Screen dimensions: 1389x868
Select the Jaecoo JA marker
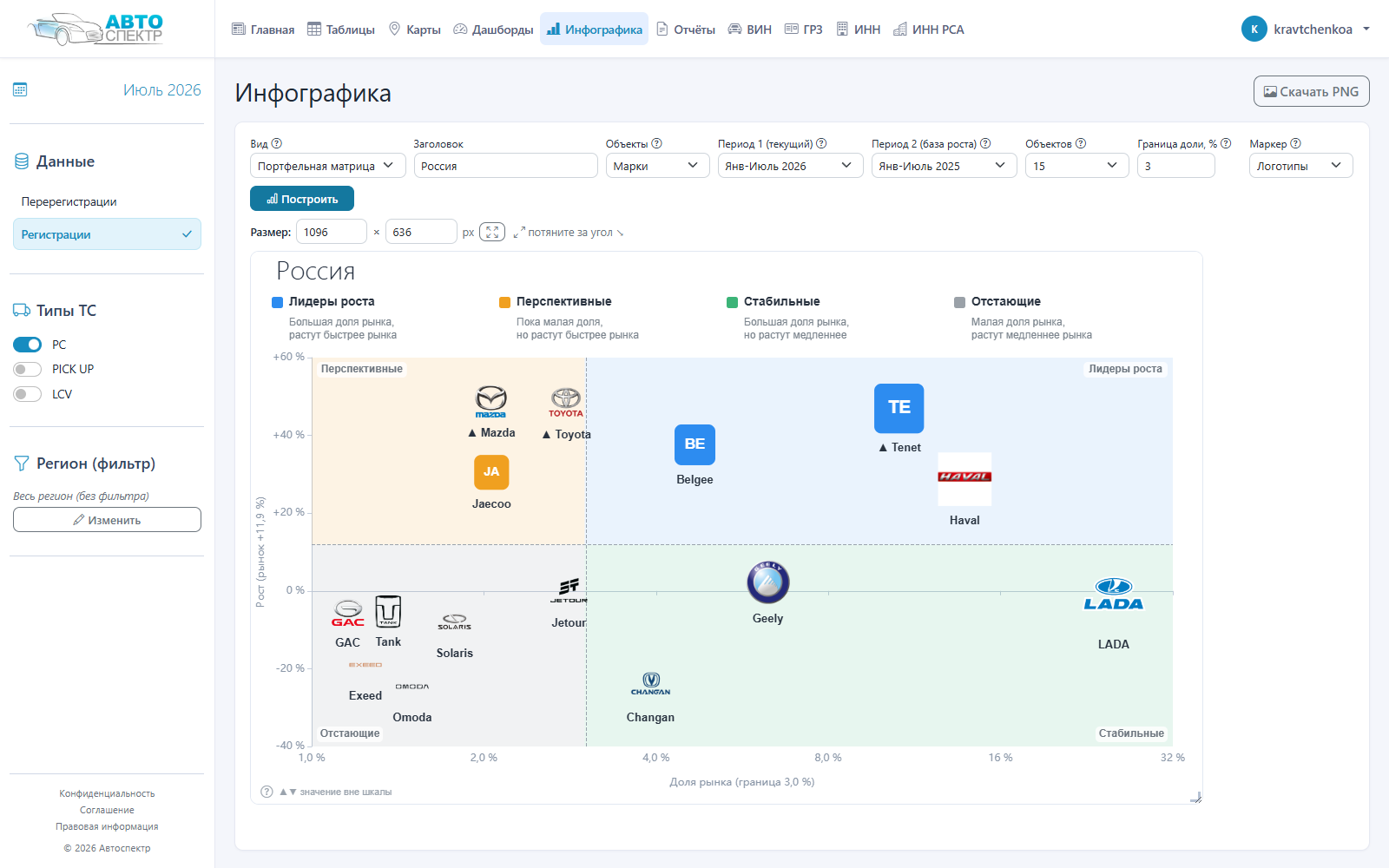coord(491,472)
